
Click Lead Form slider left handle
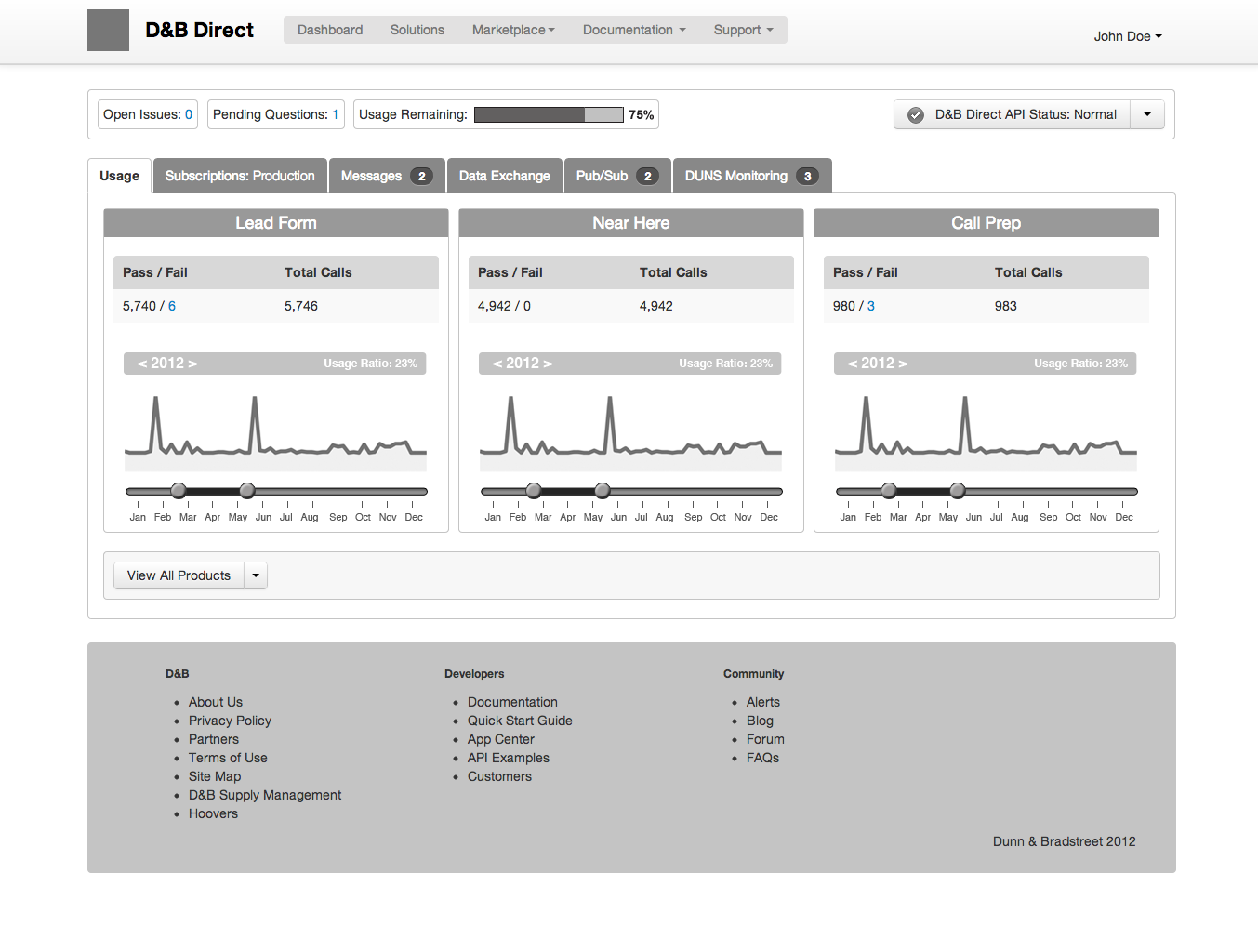pos(179,491)
